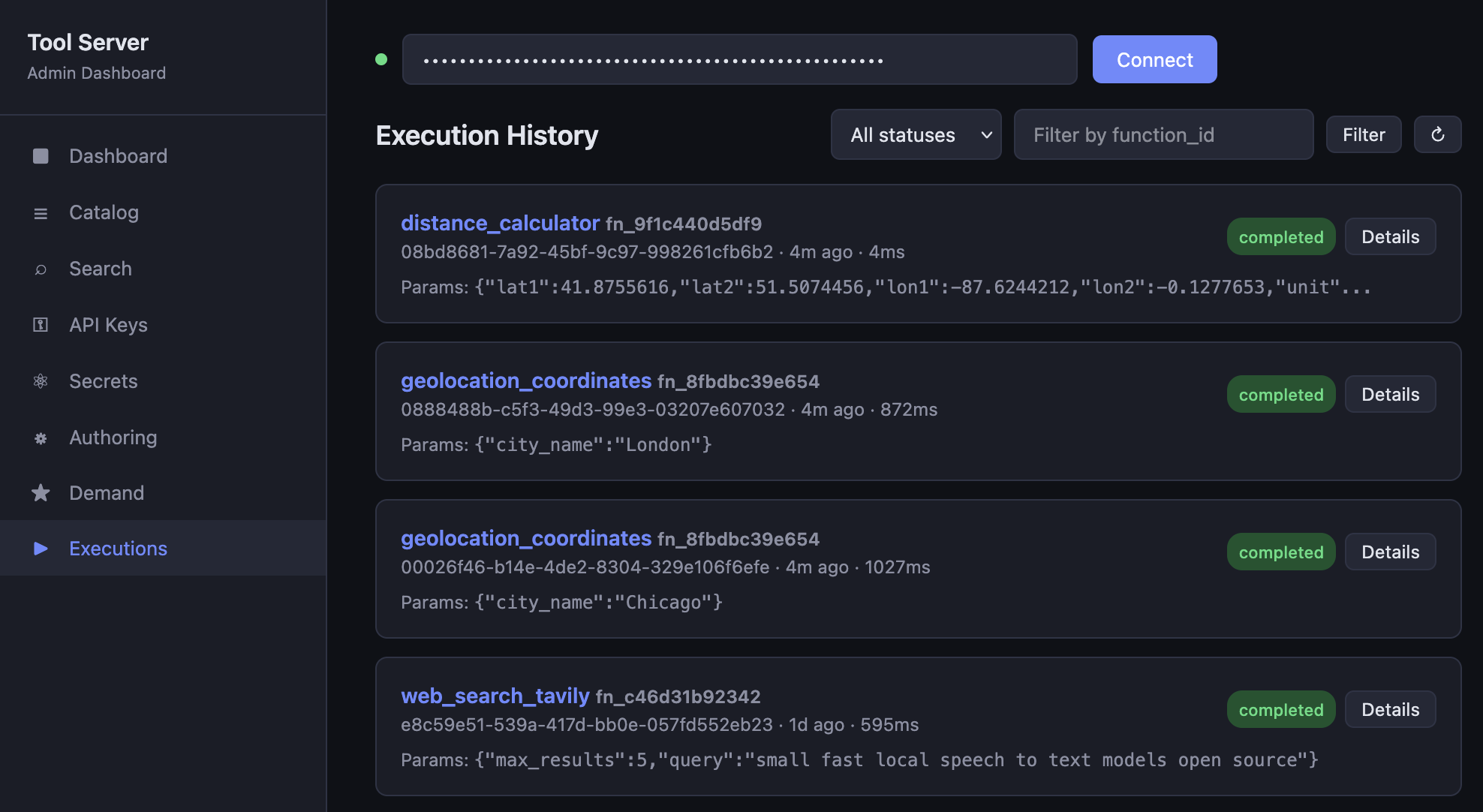Click the Execution History heading
This screenshot has width=1483, height=812.
(x=487, y=135)
